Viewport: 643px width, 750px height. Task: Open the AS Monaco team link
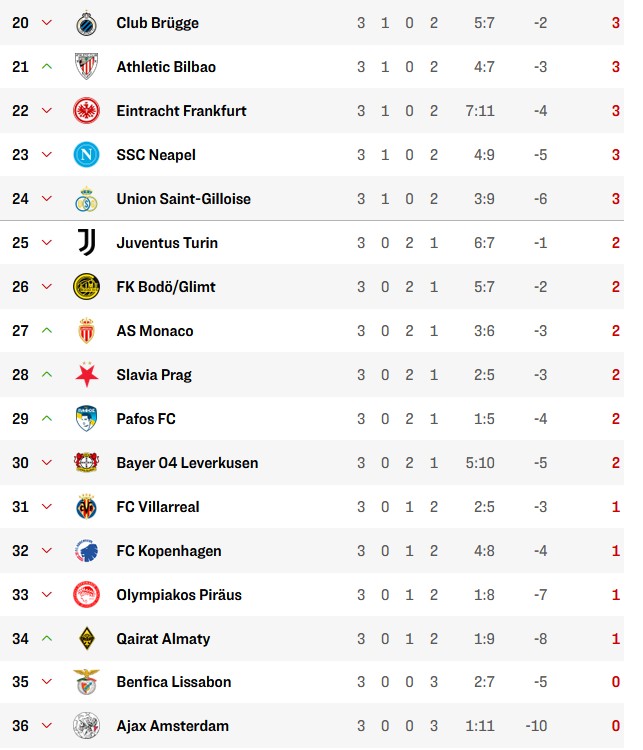point(155,331)
